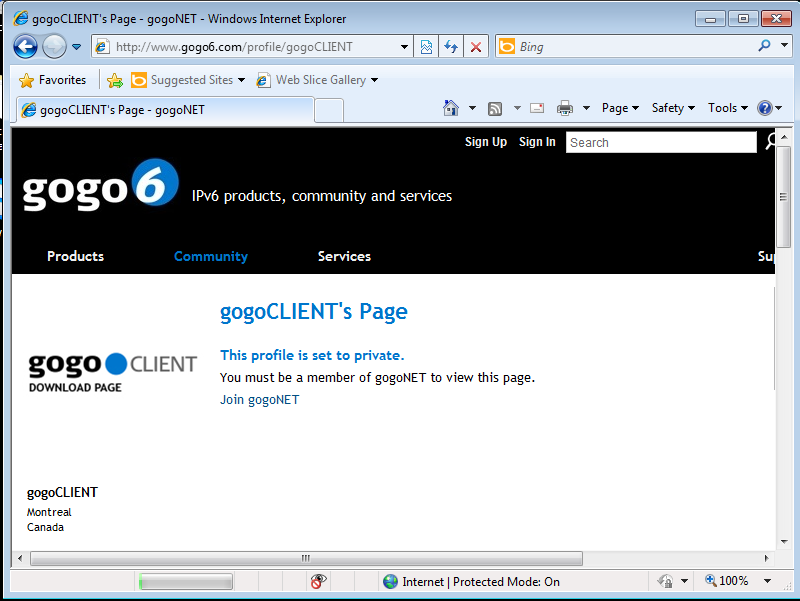Click the scroll right arrow
Viewport: 800px width, 601px height.
pyautogui.click(x=766, y=558)
